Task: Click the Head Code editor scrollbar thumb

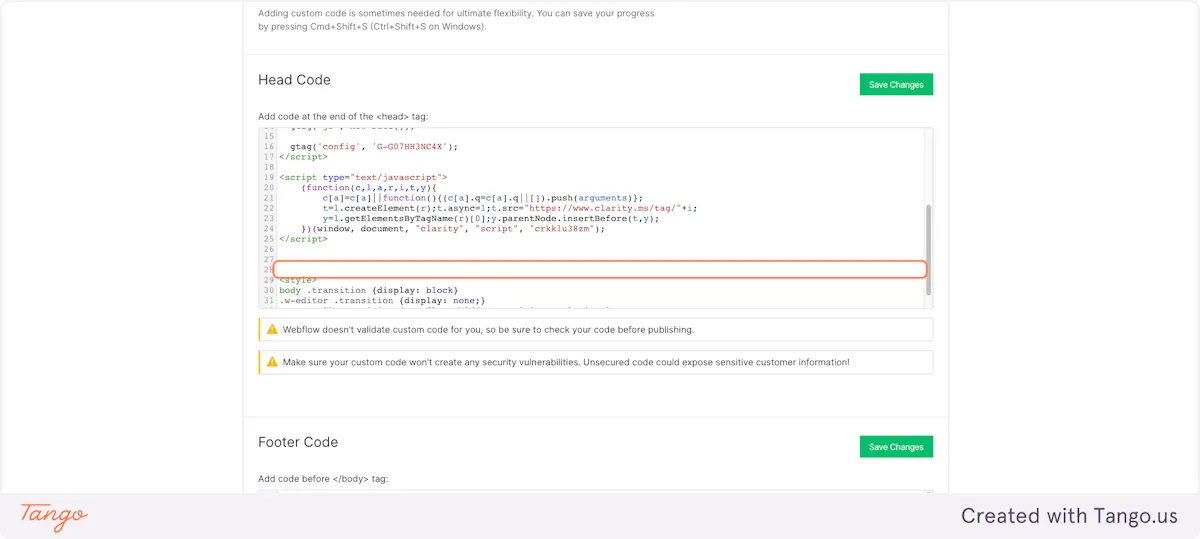Action: pos(929,249)
